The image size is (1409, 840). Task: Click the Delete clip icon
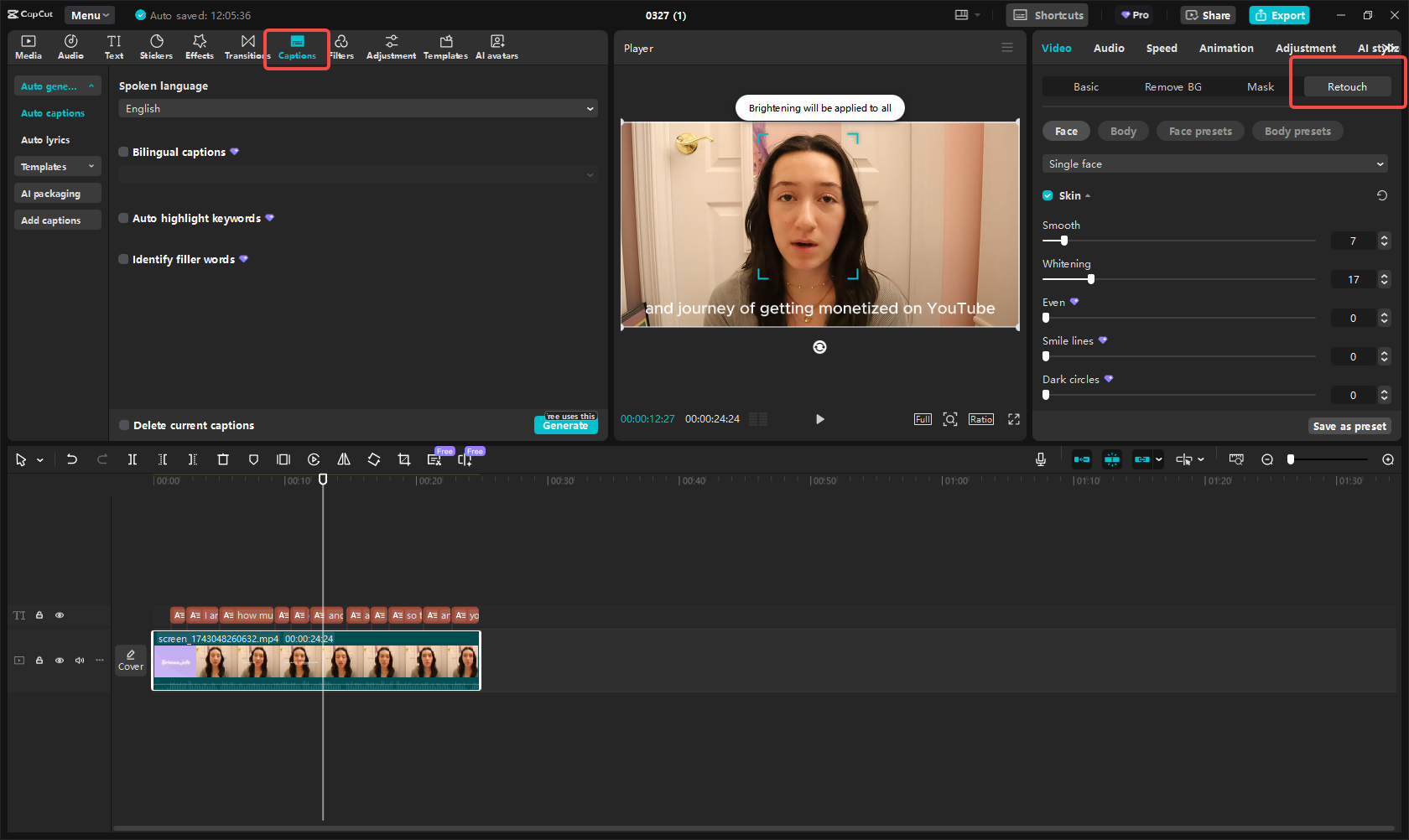(223, 459)
